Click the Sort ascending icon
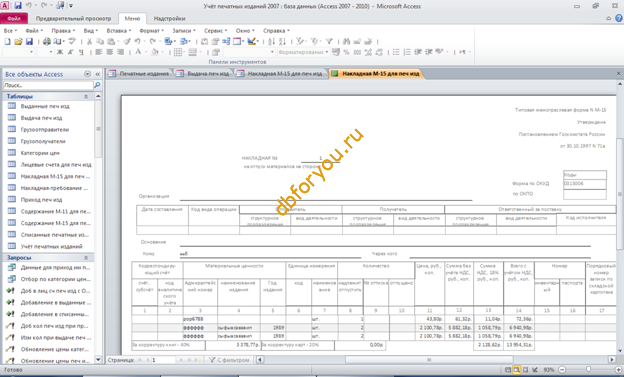The height and width of the screenshot is (377, 624). [x=271, y=41]
